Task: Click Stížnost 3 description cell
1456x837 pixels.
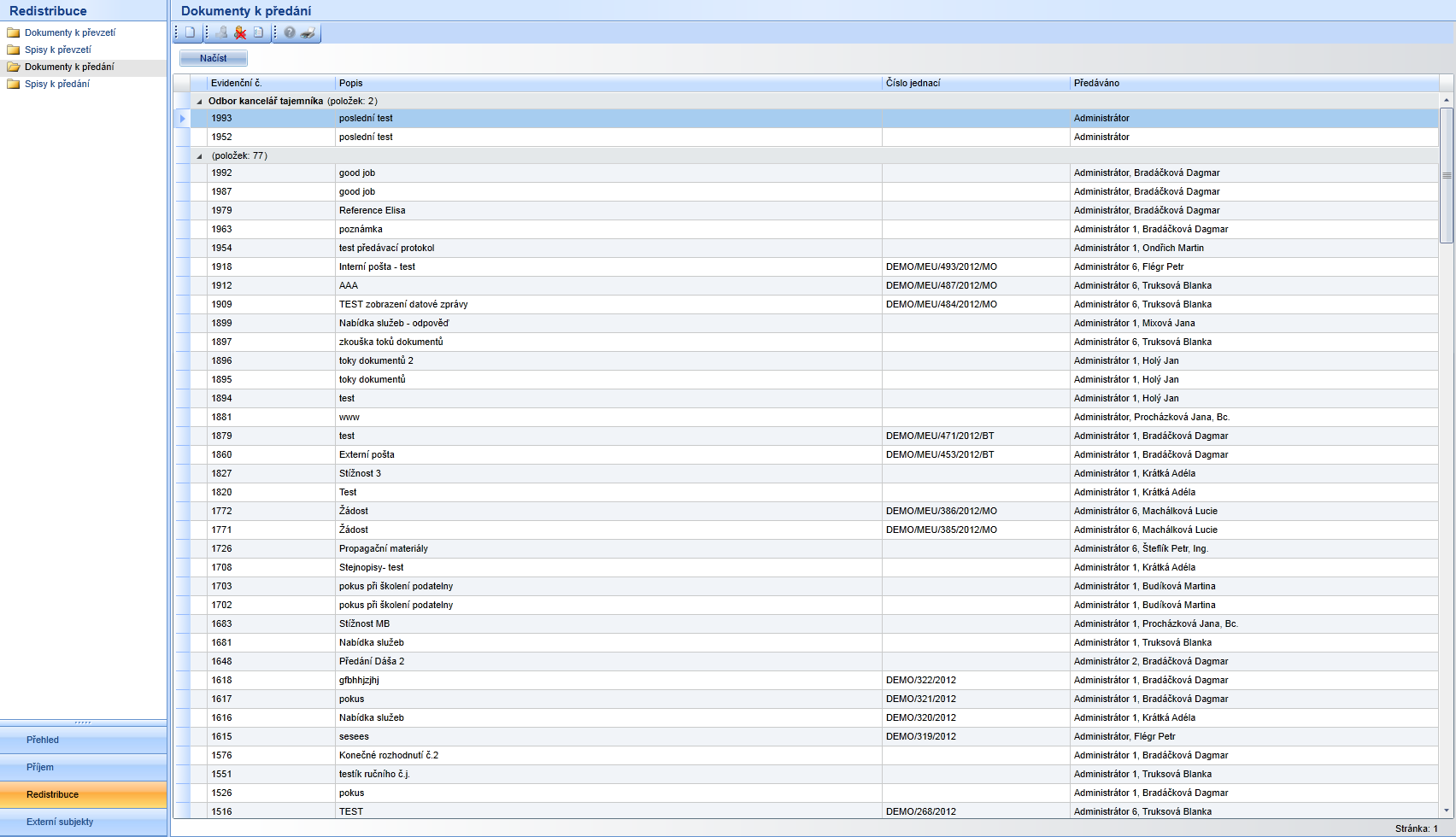Action: tap(608, 473)
